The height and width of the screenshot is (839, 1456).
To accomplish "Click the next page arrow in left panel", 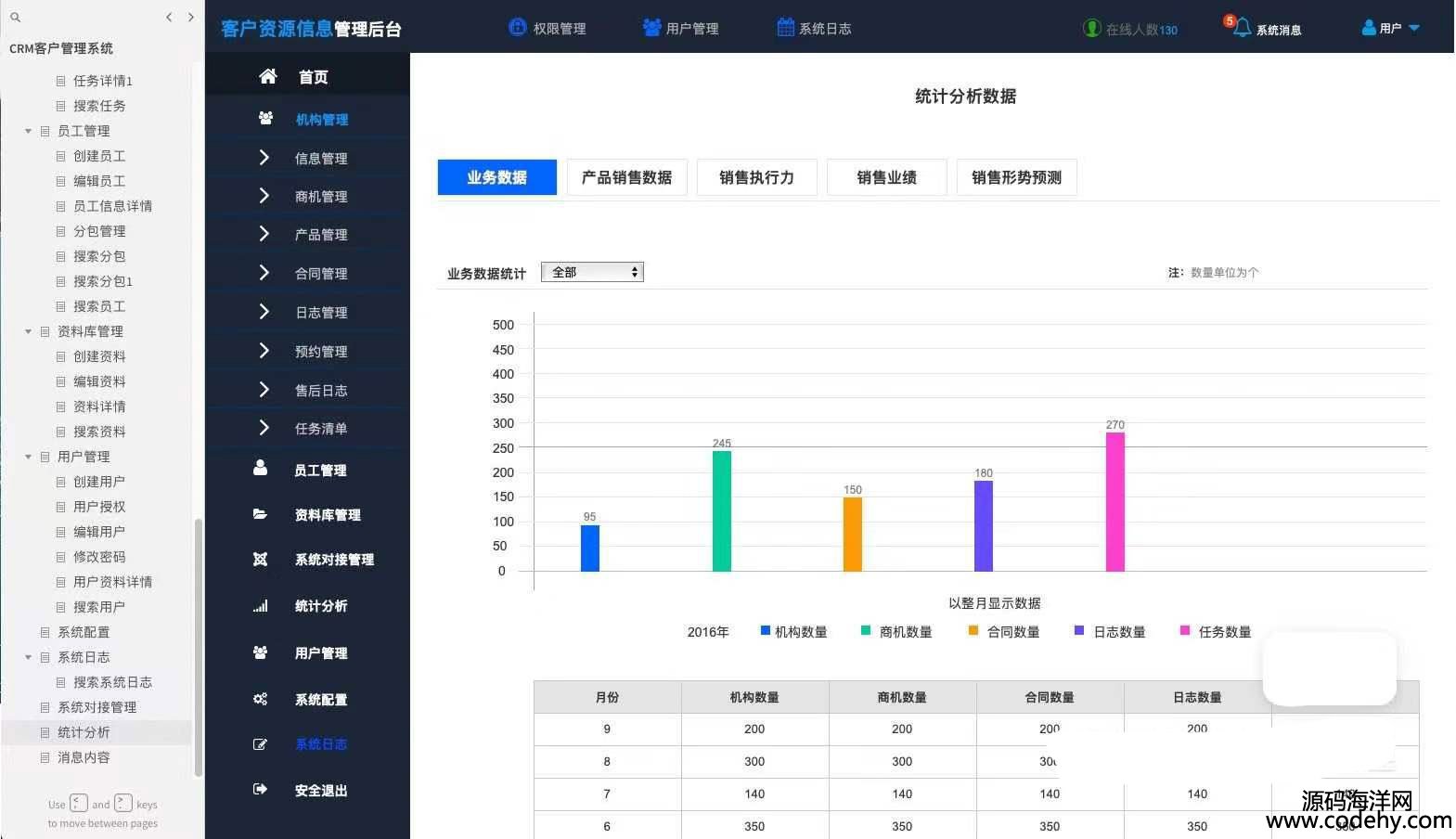I will coord(191,17).
